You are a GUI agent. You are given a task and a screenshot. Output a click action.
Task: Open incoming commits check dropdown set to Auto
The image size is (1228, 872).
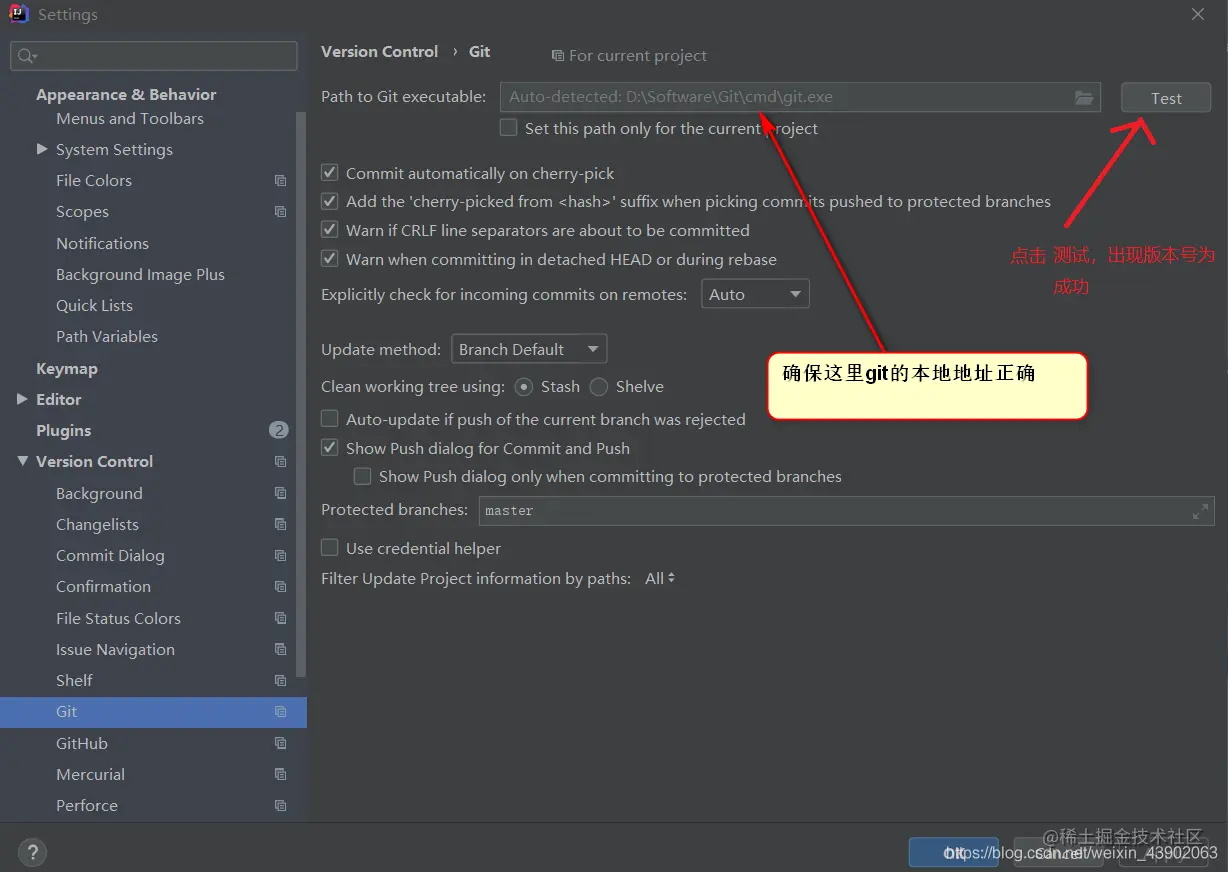(x=755, y=294)
